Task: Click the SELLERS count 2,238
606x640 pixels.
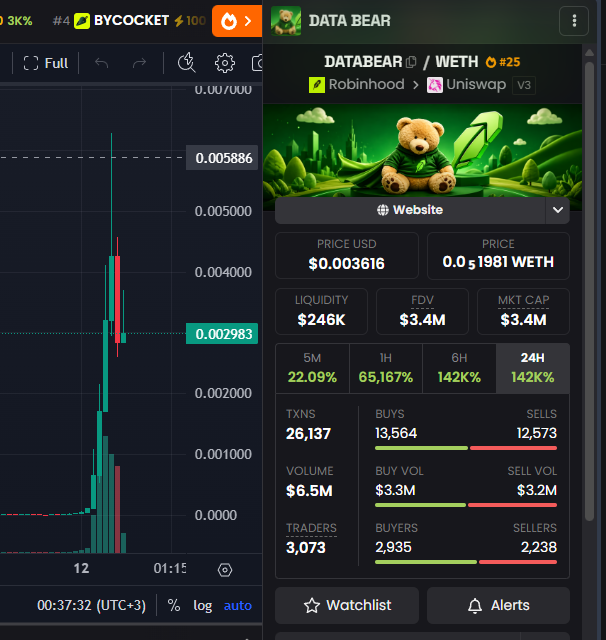Action: pos(539,547)
